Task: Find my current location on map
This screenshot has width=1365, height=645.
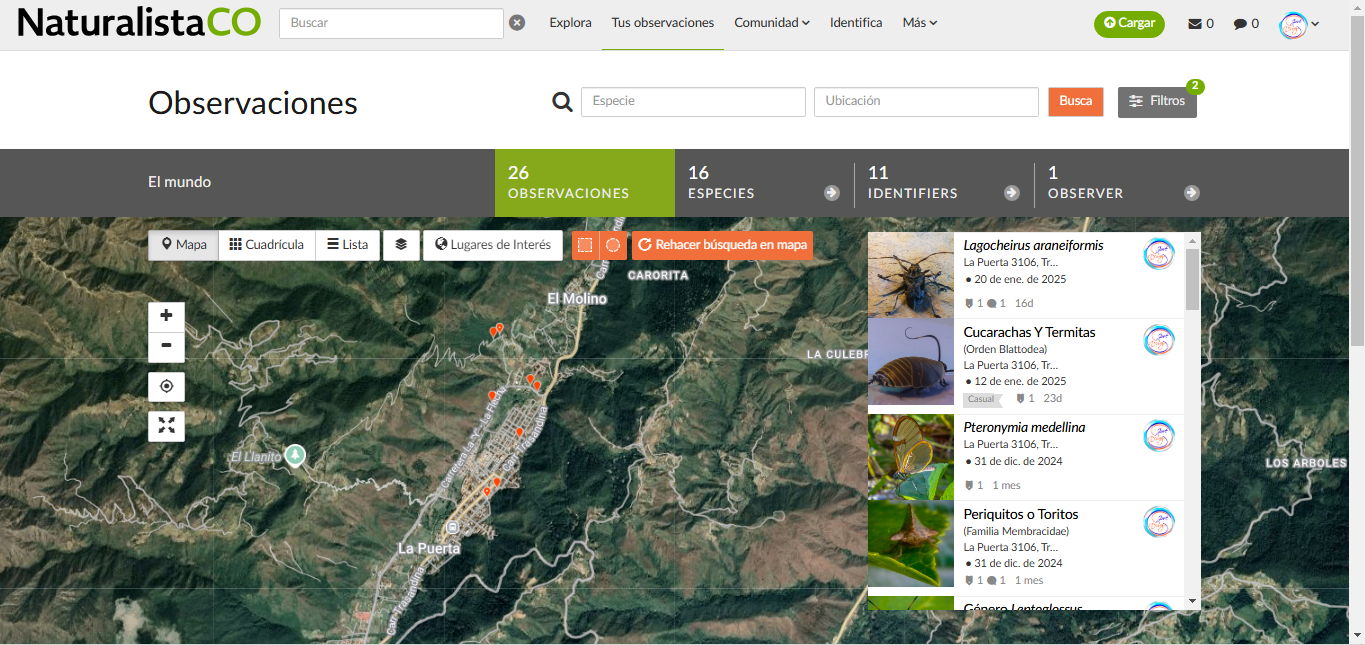Action: tap(166, 387)
